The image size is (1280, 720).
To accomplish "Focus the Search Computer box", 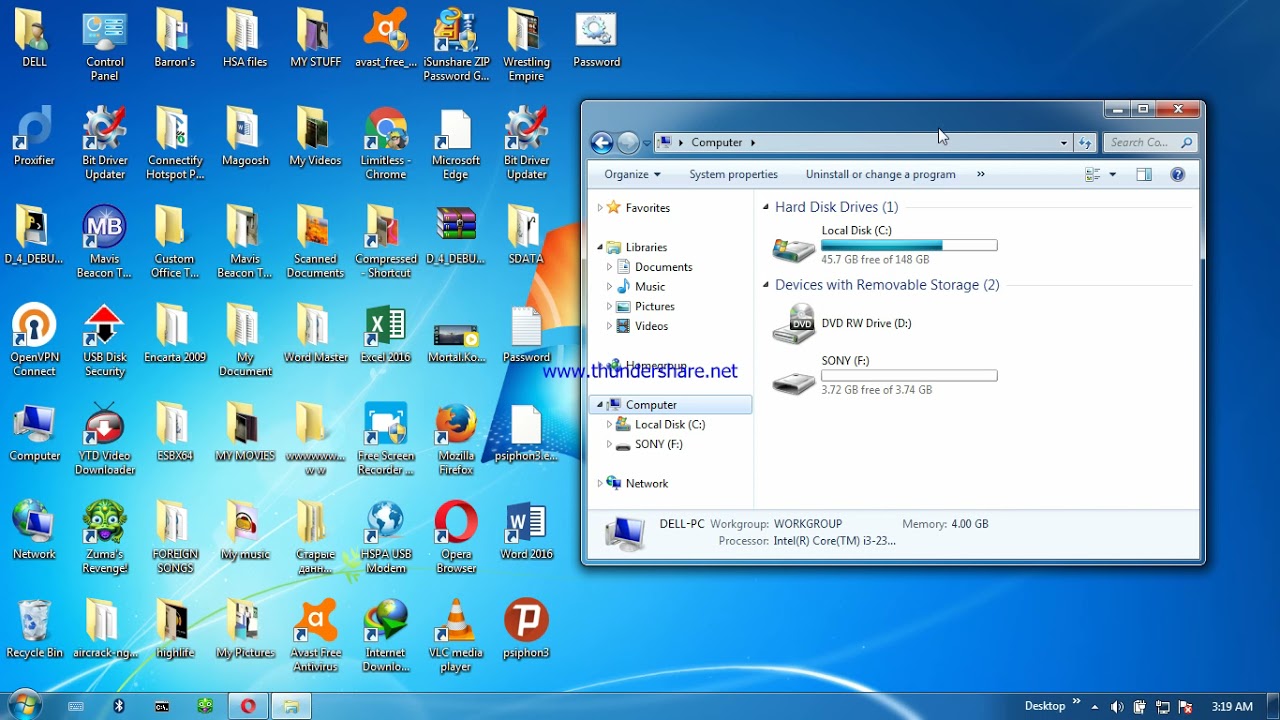I will click(1150, 143).
